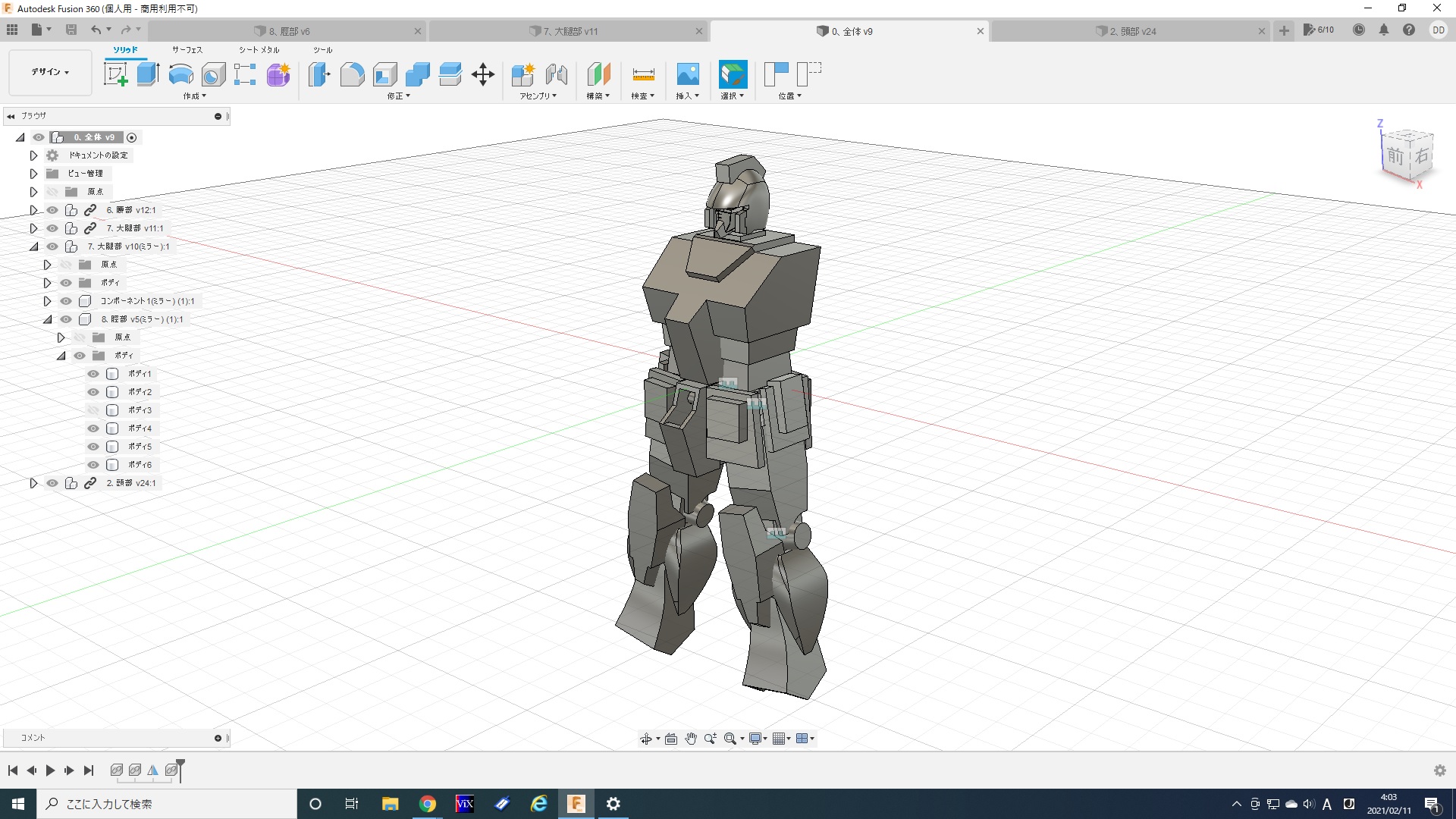Hide the ボディ1 body
Image resolution: width=1456 pixels, height=819 pixels.
(93, 374)
